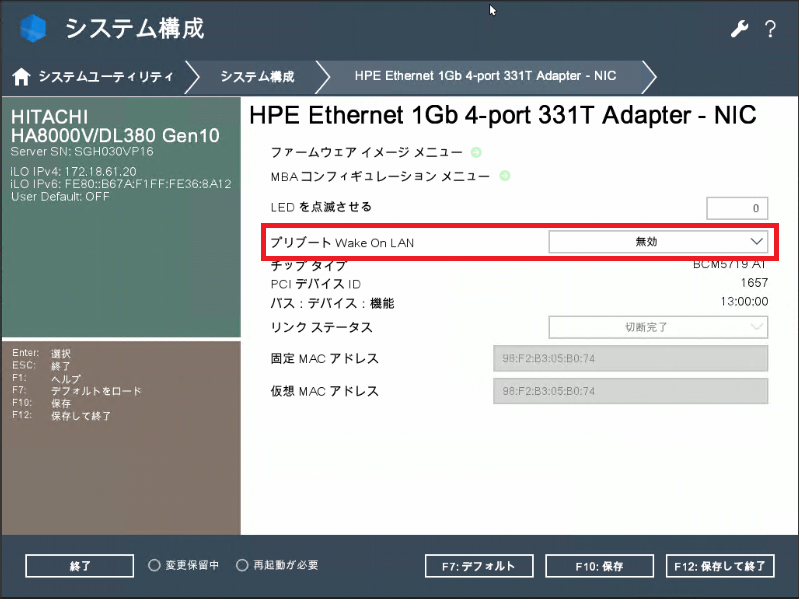Click the page title HPE Ethernet 1Gb 4-port 331T Adapter - NIC
The width and height of the screenshot is (799, 599).
pos(503,115)
